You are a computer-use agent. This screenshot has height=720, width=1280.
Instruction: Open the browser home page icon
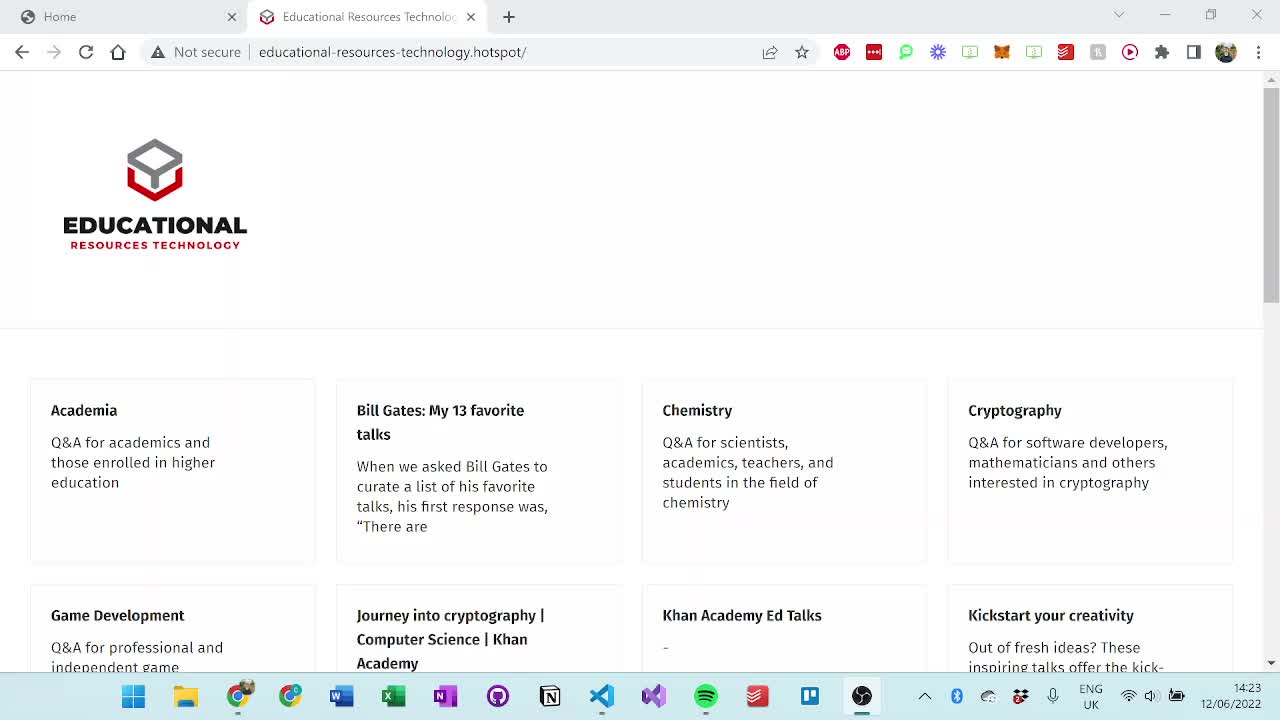point(118,52)
